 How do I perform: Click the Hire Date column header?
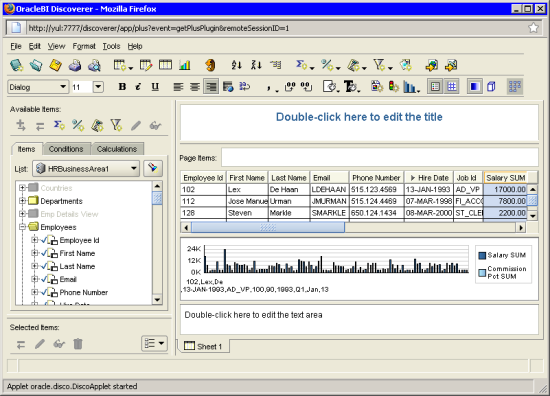(429, 178)
